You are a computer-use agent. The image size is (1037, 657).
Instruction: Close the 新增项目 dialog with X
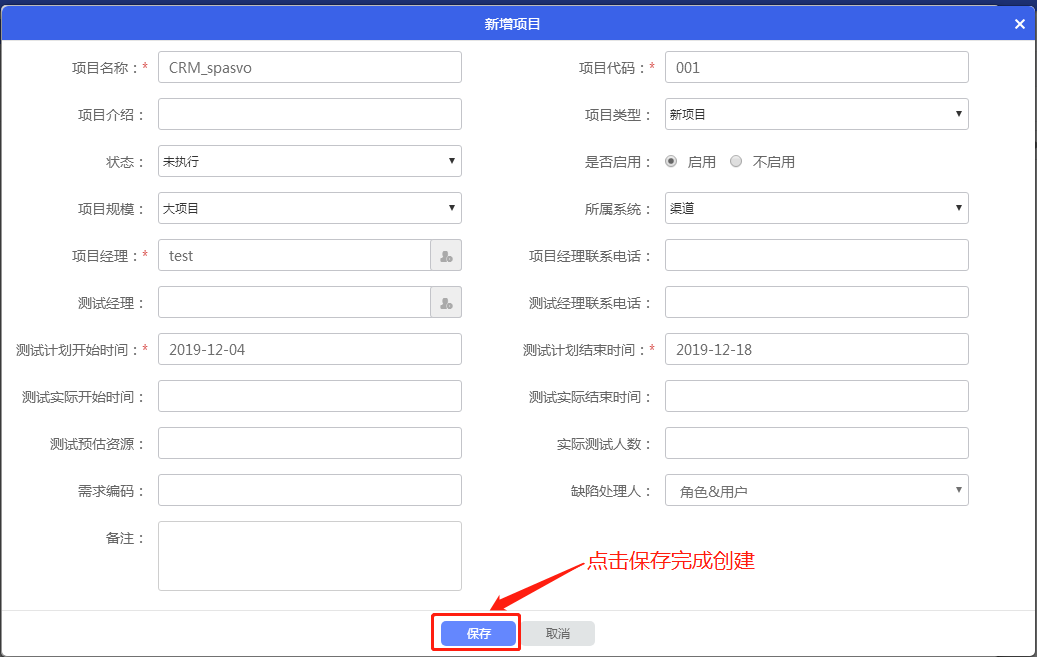1019,24
